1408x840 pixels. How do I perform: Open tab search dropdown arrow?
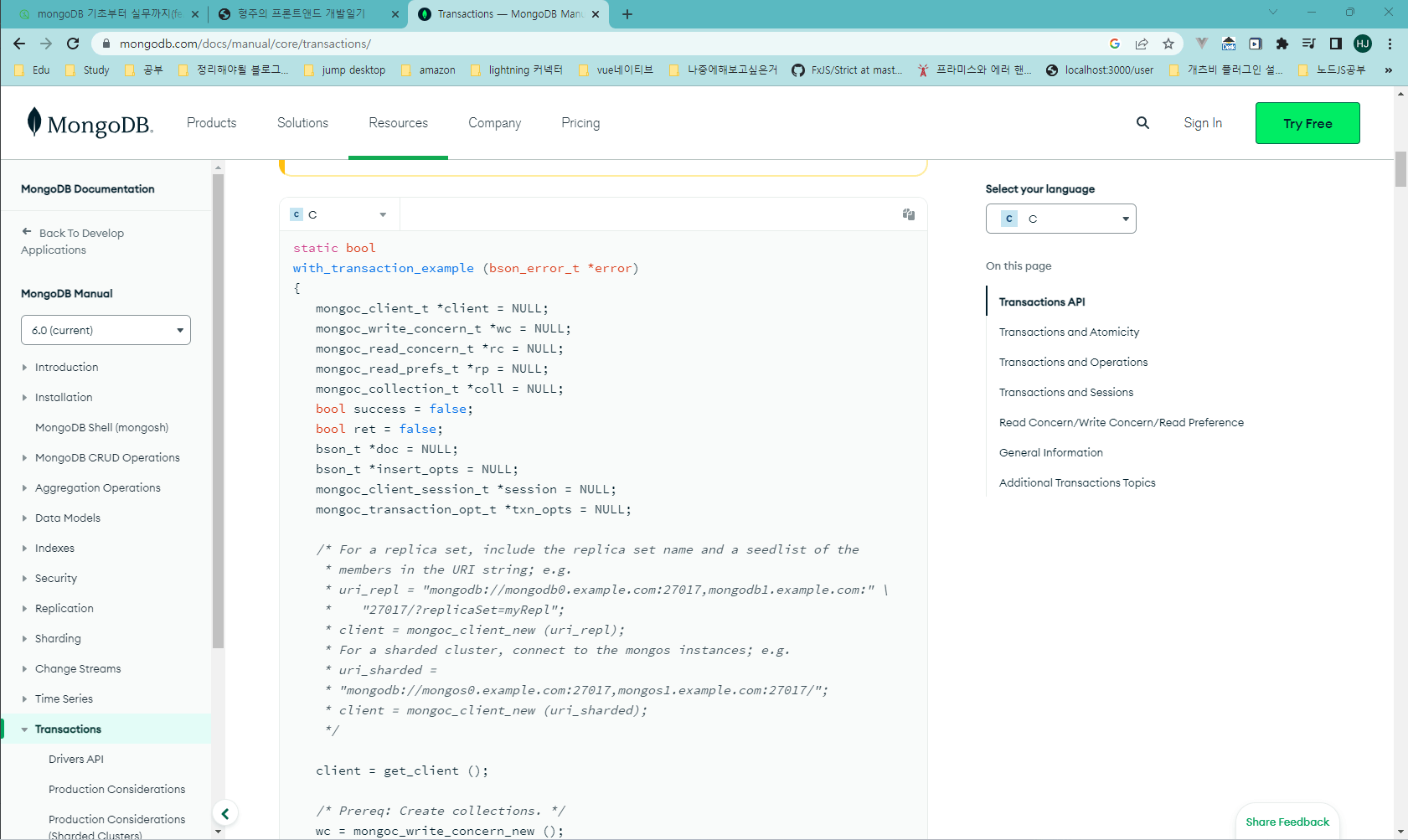1273,13
